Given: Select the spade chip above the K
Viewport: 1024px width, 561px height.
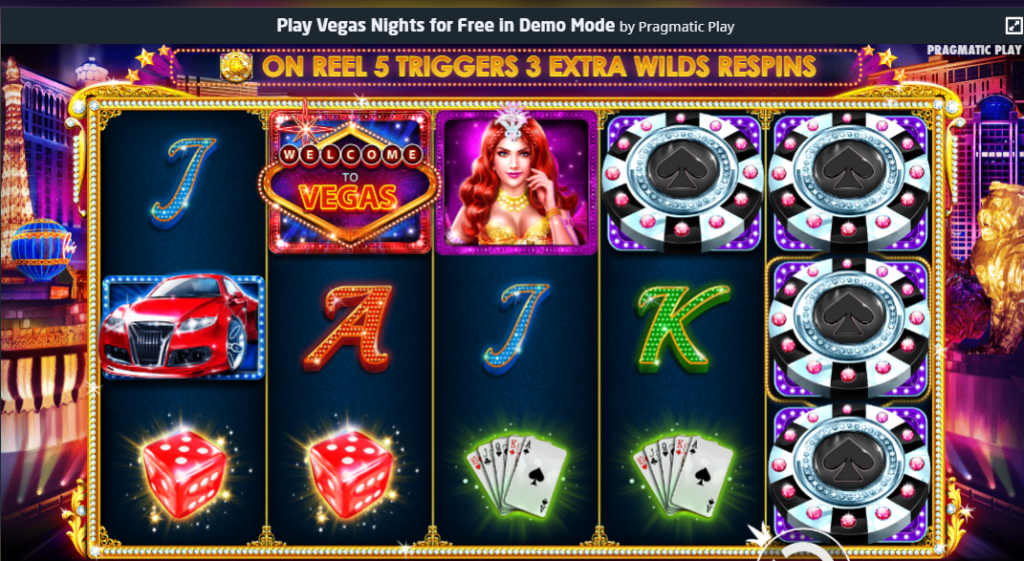Looking at the screenshot, I should 683,182.
